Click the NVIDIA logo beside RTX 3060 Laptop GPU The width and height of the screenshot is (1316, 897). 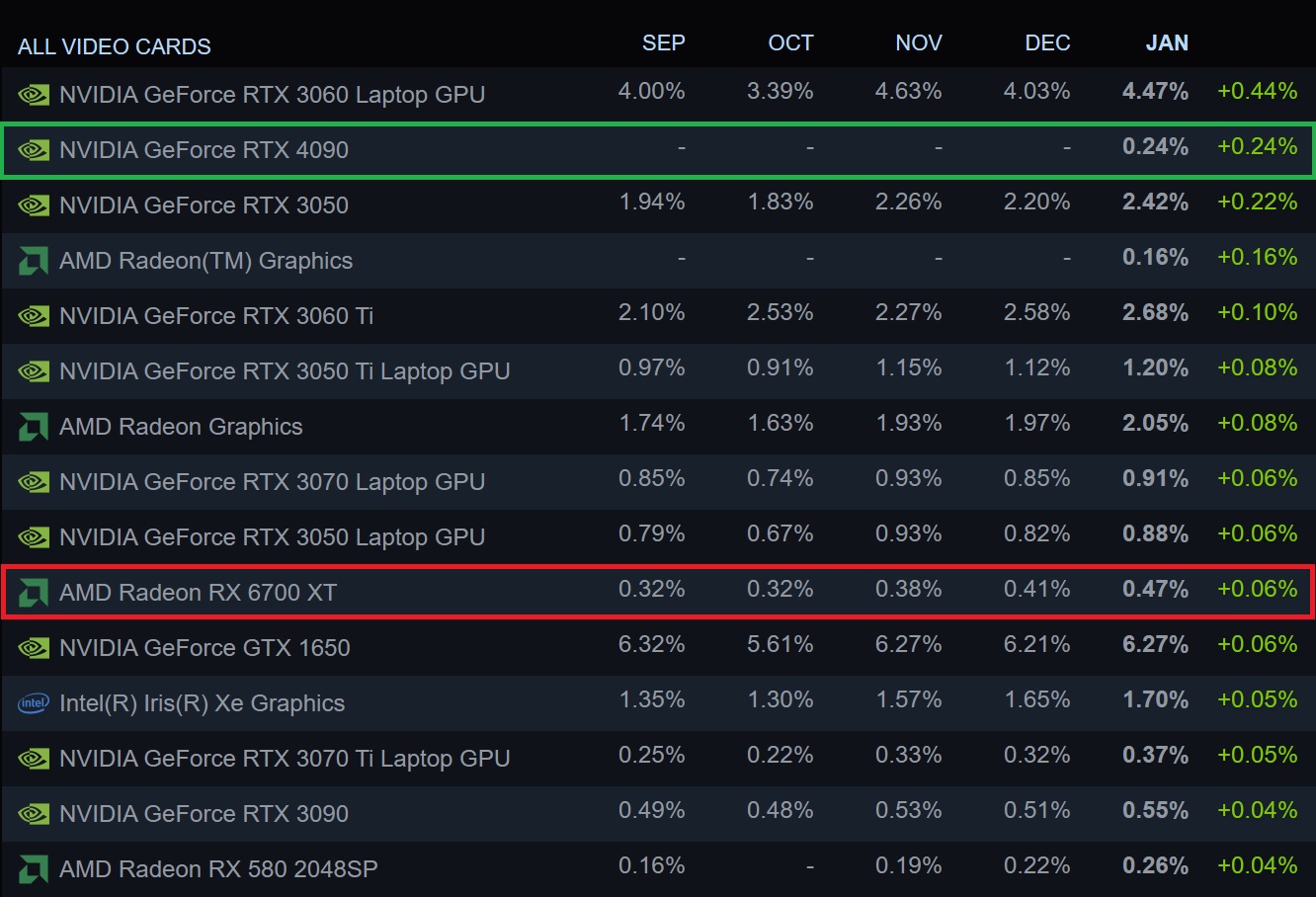pos(34,95)
